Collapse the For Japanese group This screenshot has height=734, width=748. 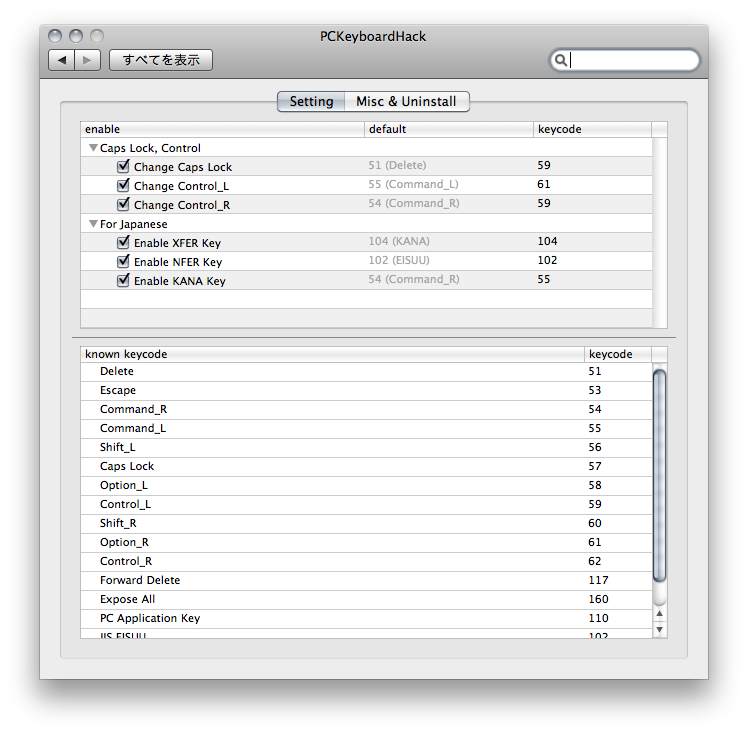coord(94,224)
